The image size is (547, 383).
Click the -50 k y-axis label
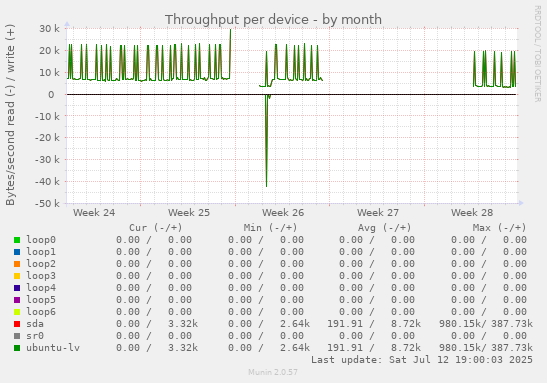pos(47,203)
